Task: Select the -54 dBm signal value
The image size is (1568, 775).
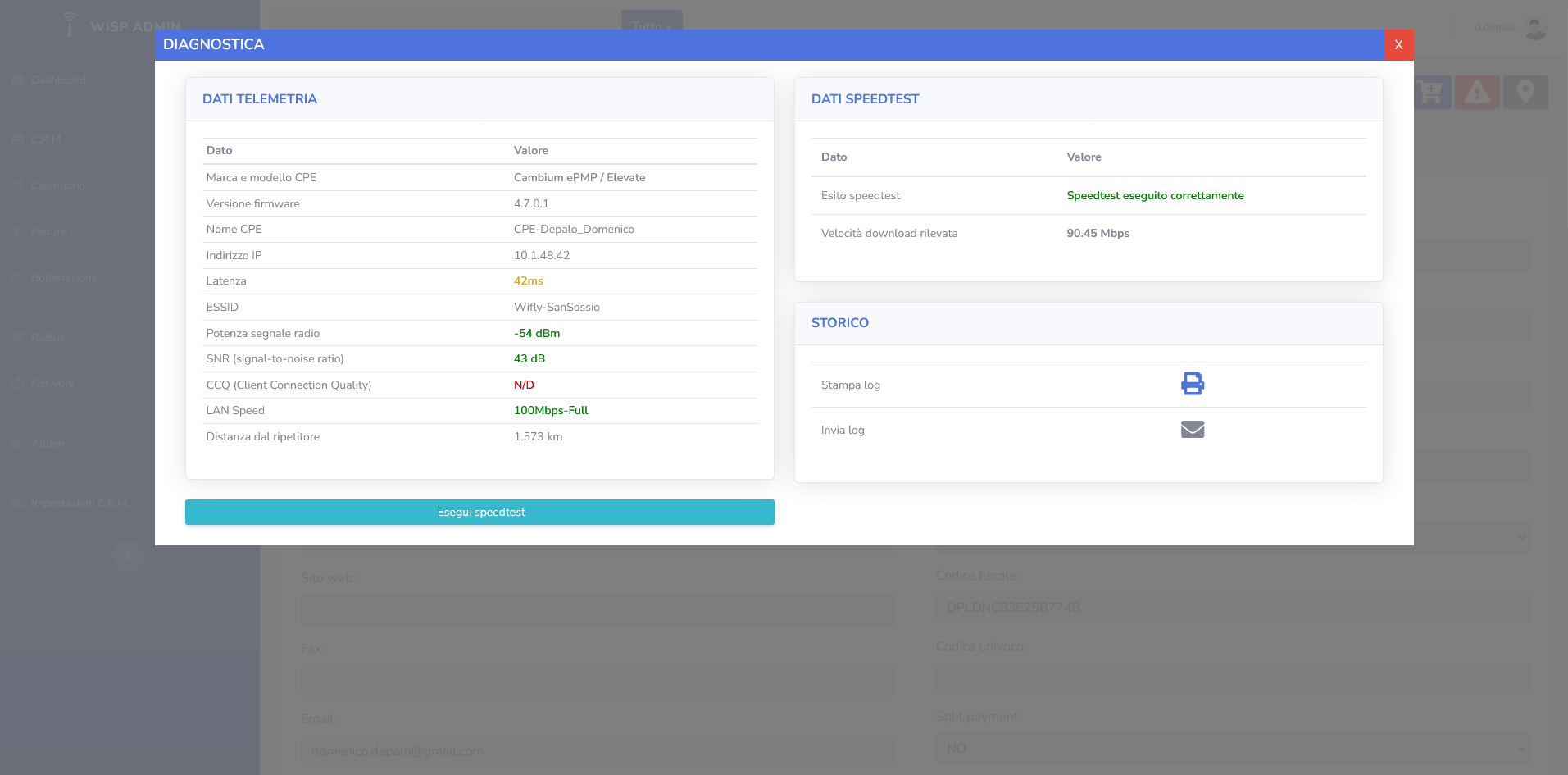Action: point(537,333)
